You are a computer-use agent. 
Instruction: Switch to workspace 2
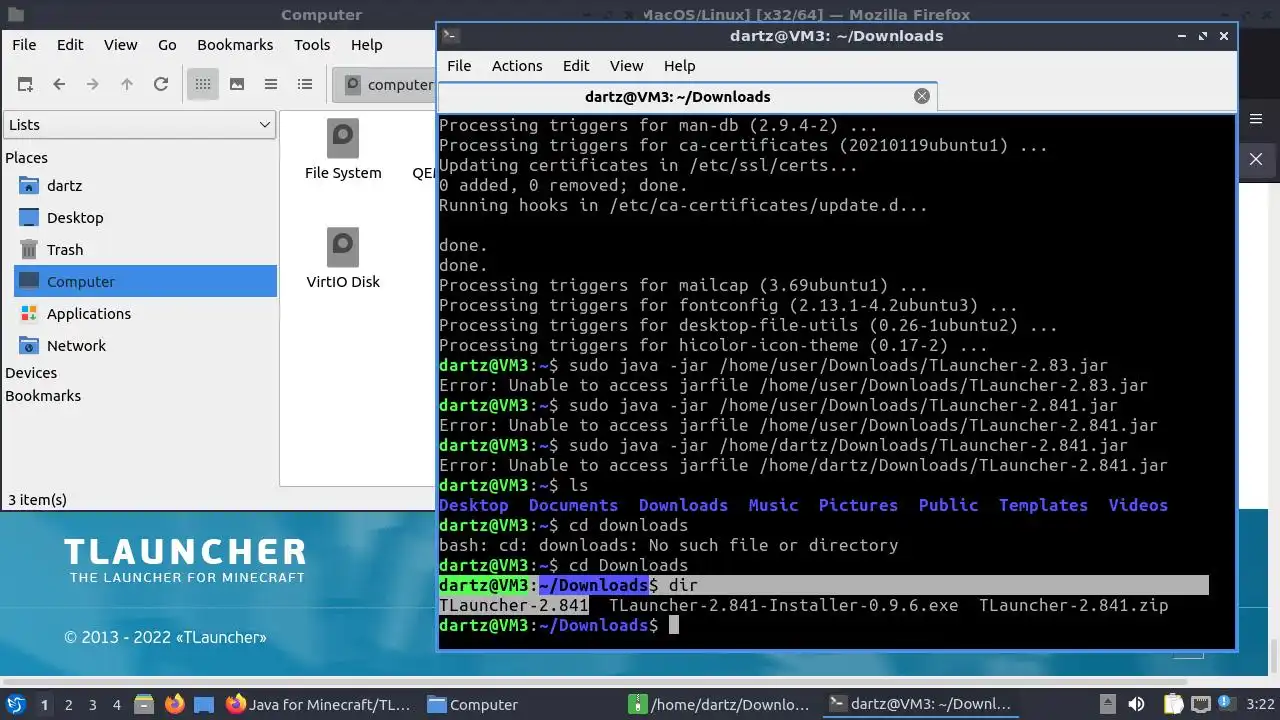[x=68, y=705]
